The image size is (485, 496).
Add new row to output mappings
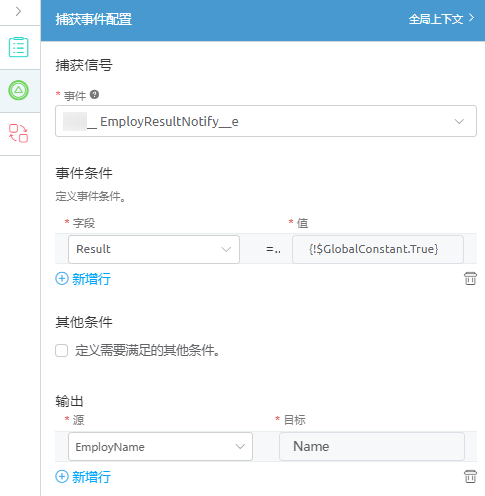click(83, 477)
